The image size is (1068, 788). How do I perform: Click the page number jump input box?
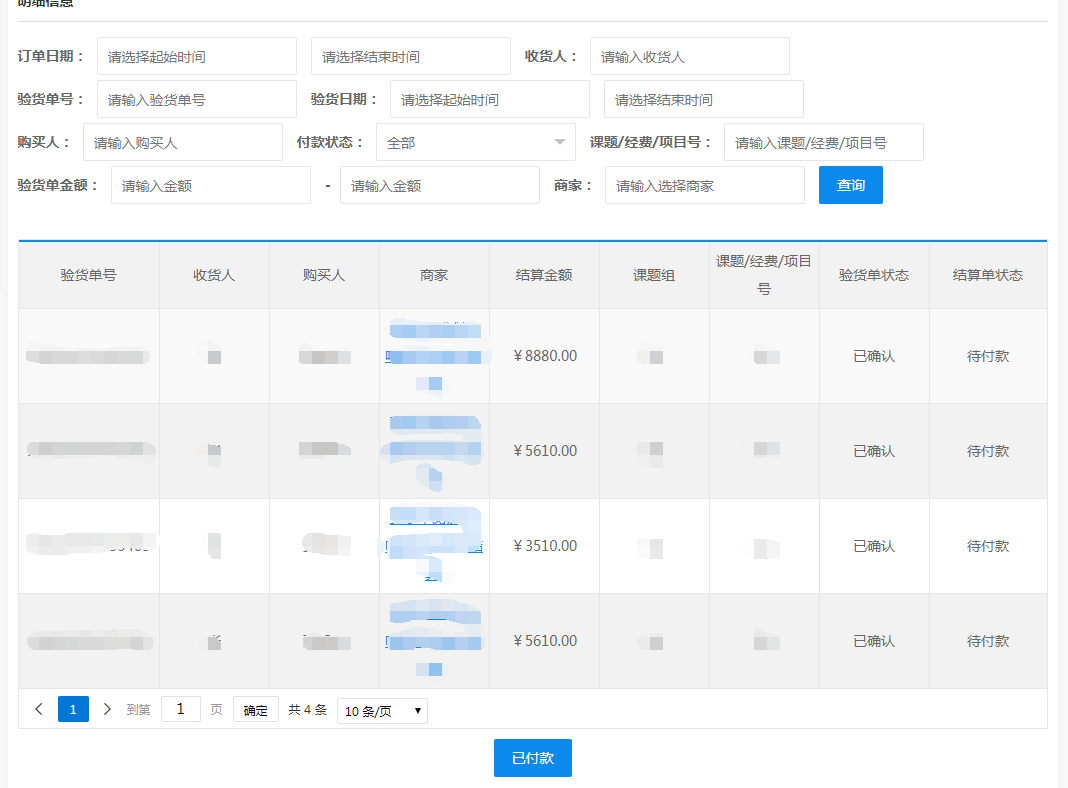(x=180, y=709)
